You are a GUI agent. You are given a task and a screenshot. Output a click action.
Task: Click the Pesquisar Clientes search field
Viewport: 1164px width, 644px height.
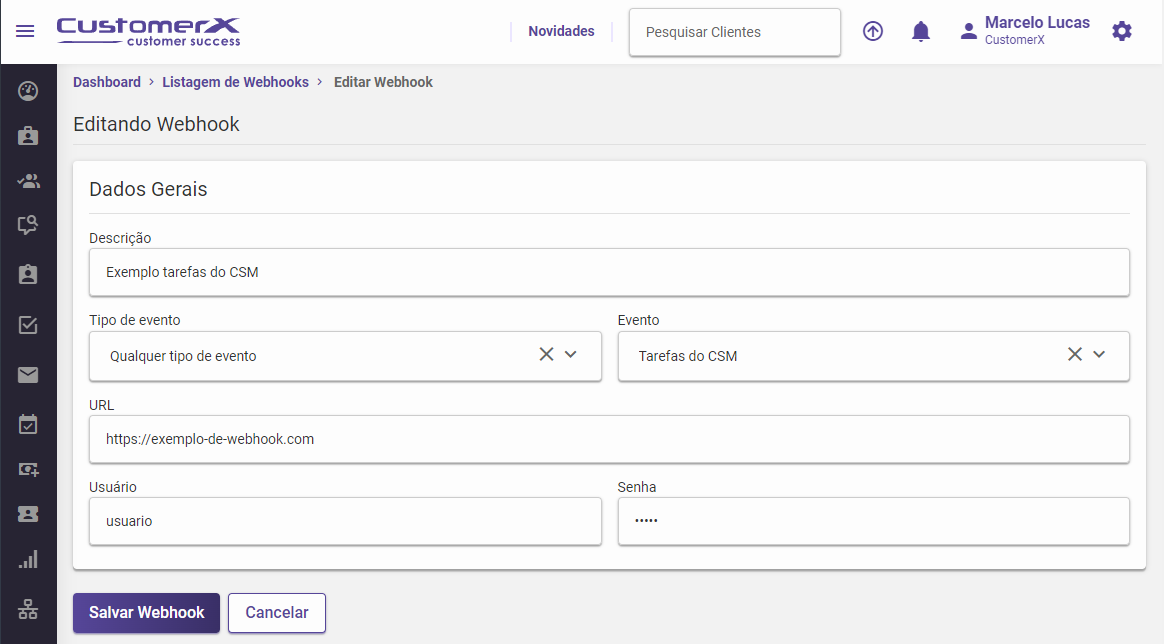point(734,33)
